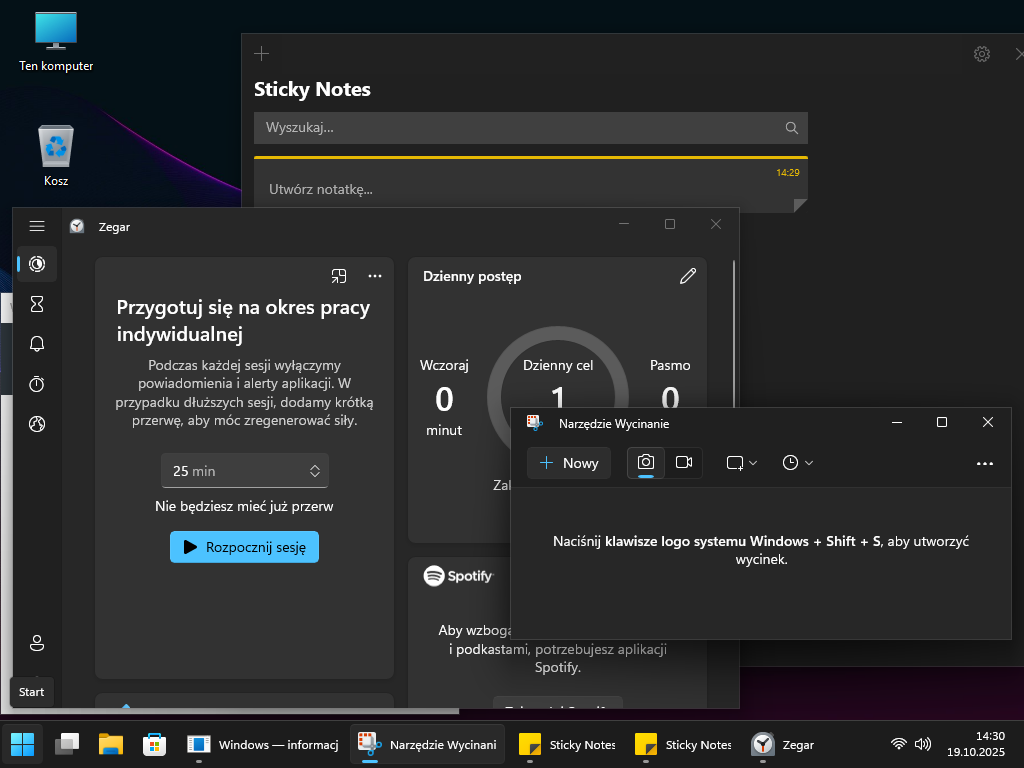The image size is (1024, 768).
Task: Click the Zegar window vertical scrollbar
Action: 735,400
